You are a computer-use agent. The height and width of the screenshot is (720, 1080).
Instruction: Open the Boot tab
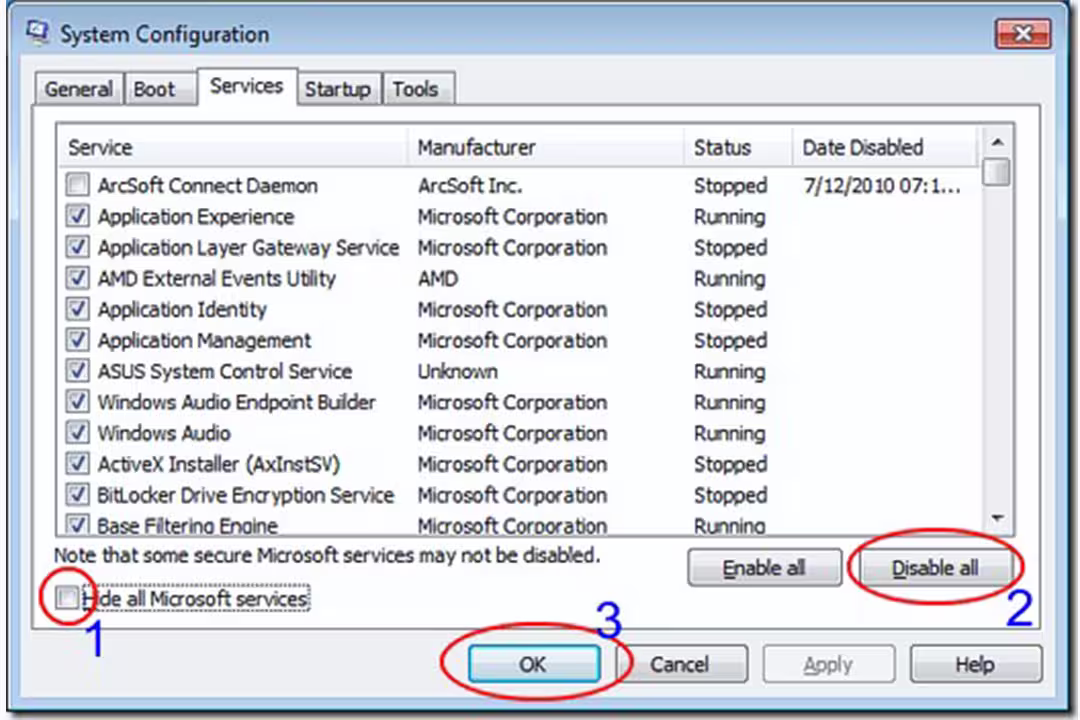click(x=154, y=89)
